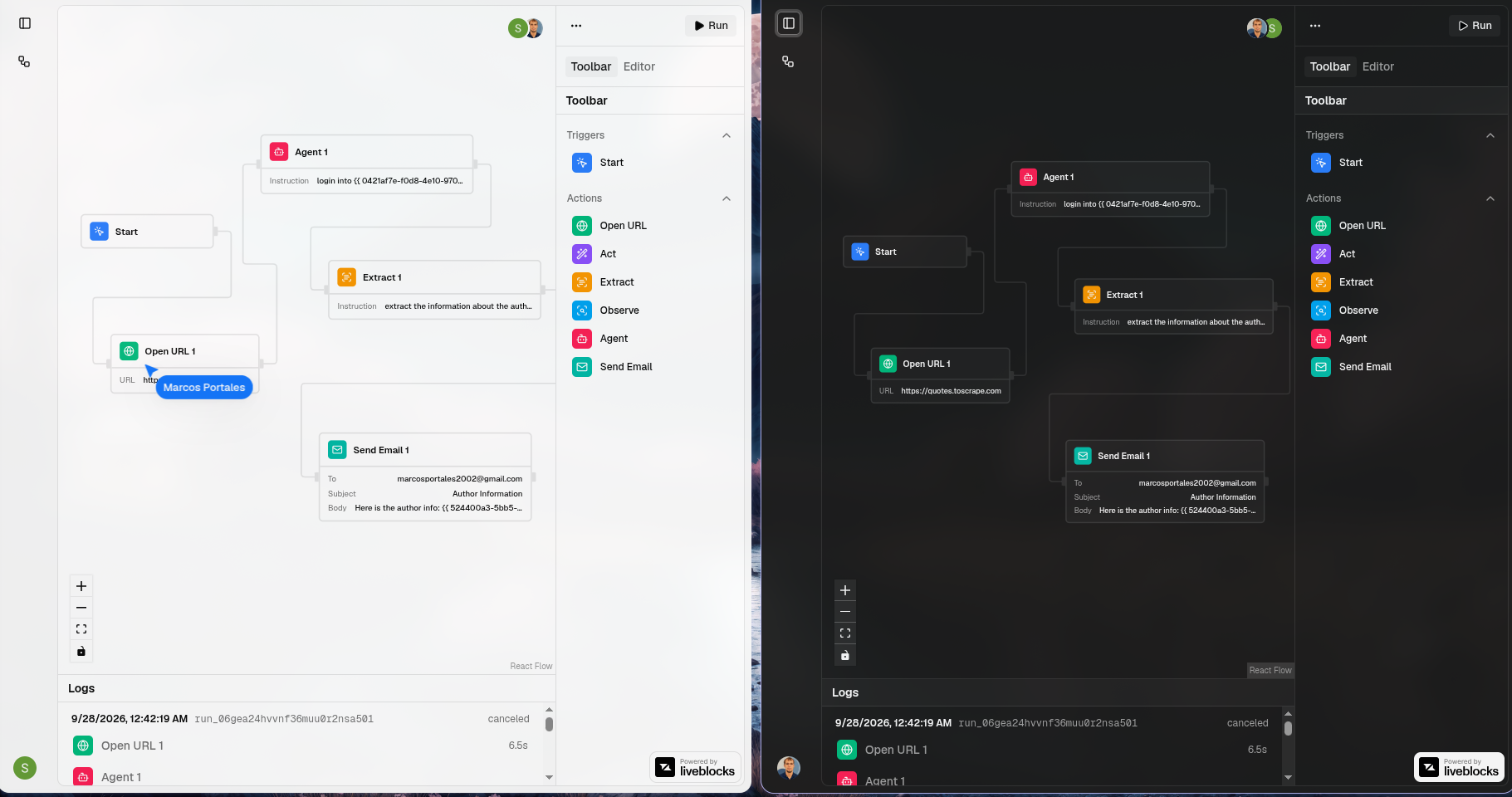The image size is (1512, 797).
Task: Click canceled status in dark logs
Action: (1248, 723)
